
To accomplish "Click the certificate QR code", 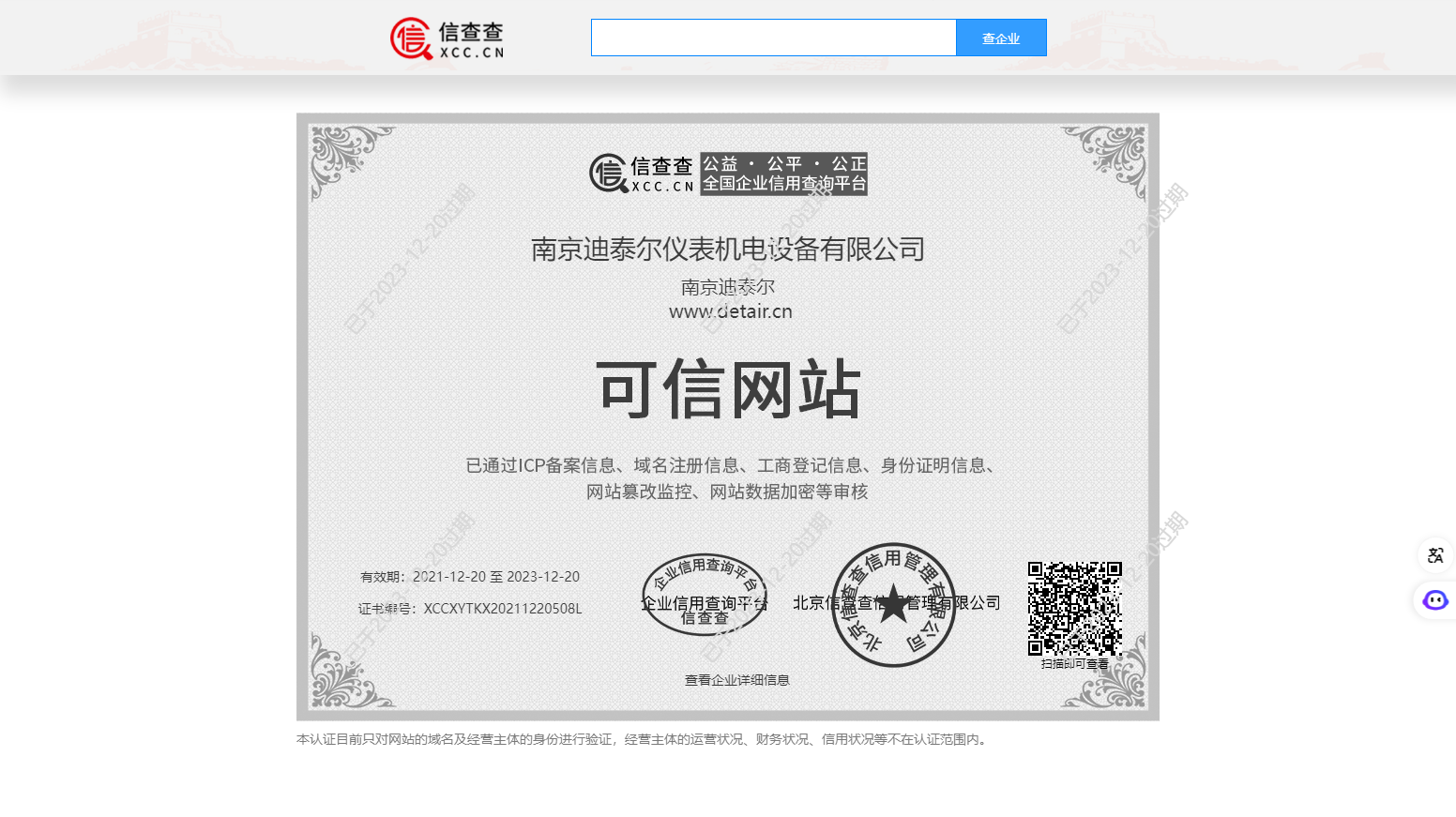I will click(x=1074, y=608).
